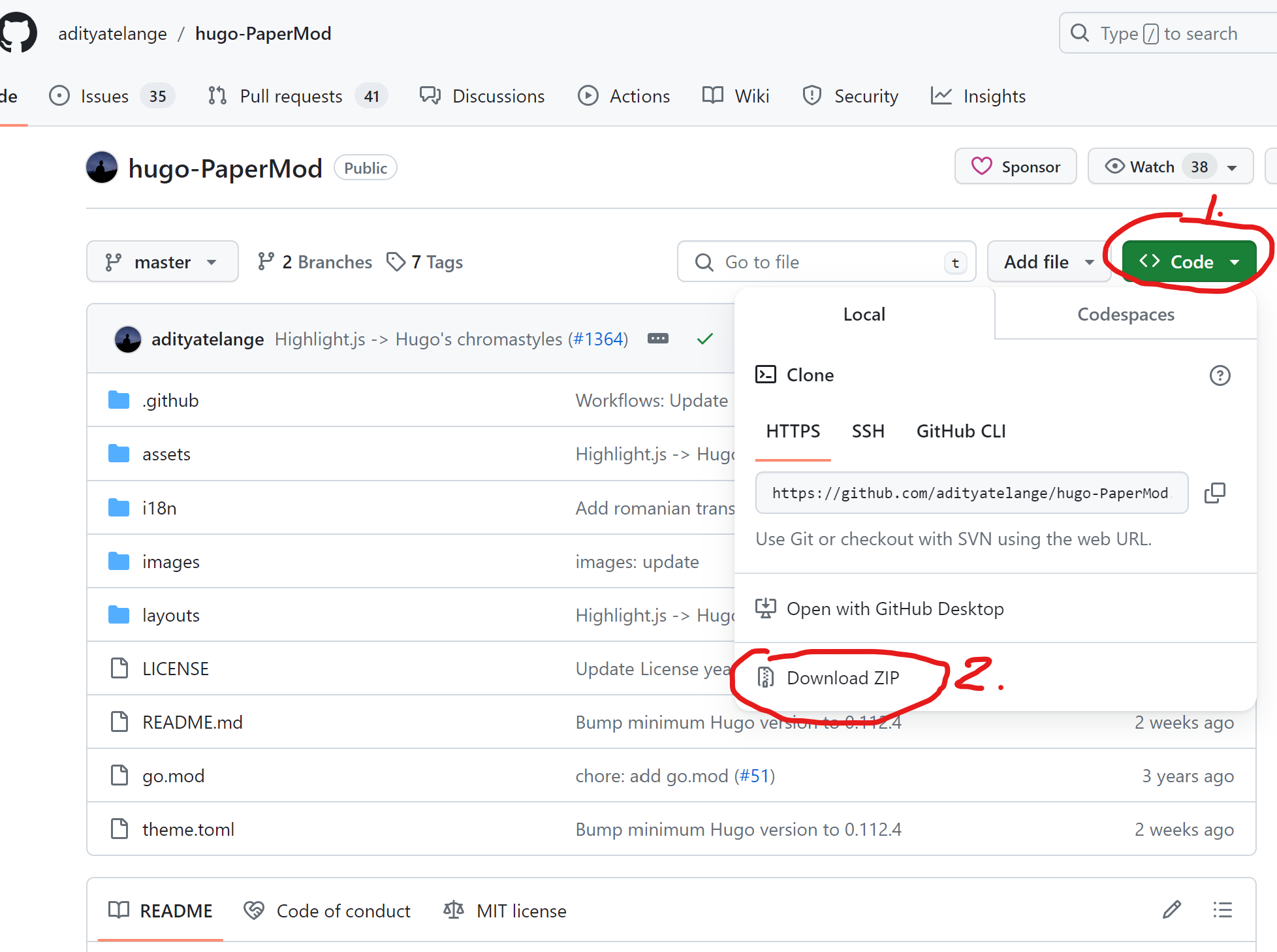Open commit link #1364

598,339
